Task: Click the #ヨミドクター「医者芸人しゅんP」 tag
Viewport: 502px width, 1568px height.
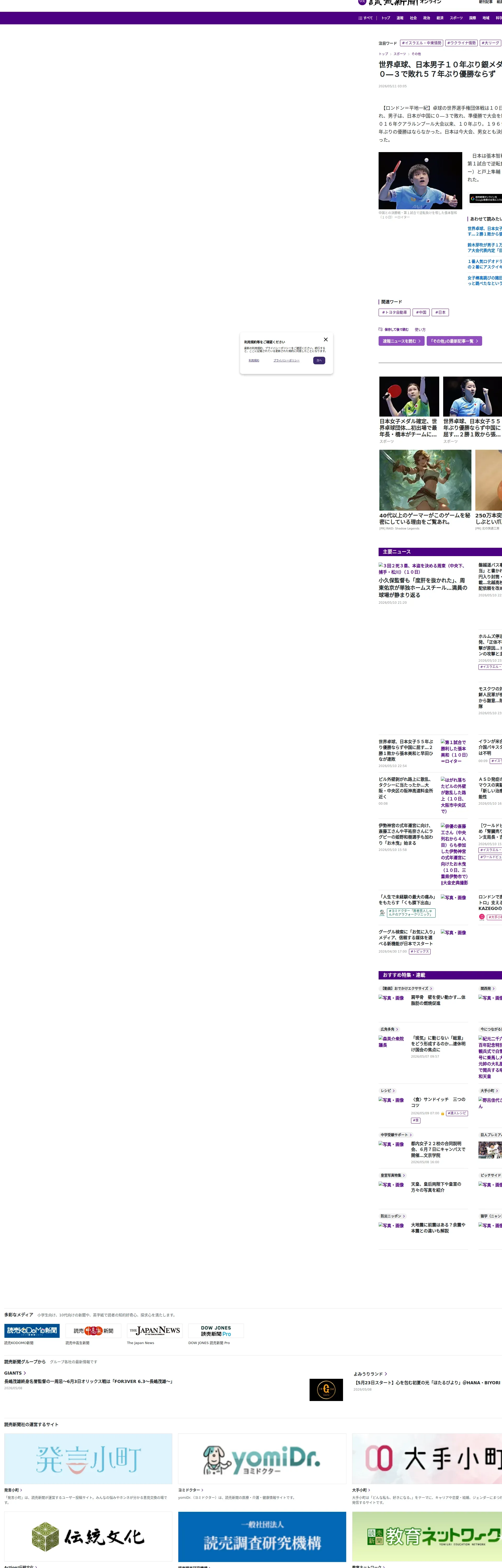Action: 411,913
